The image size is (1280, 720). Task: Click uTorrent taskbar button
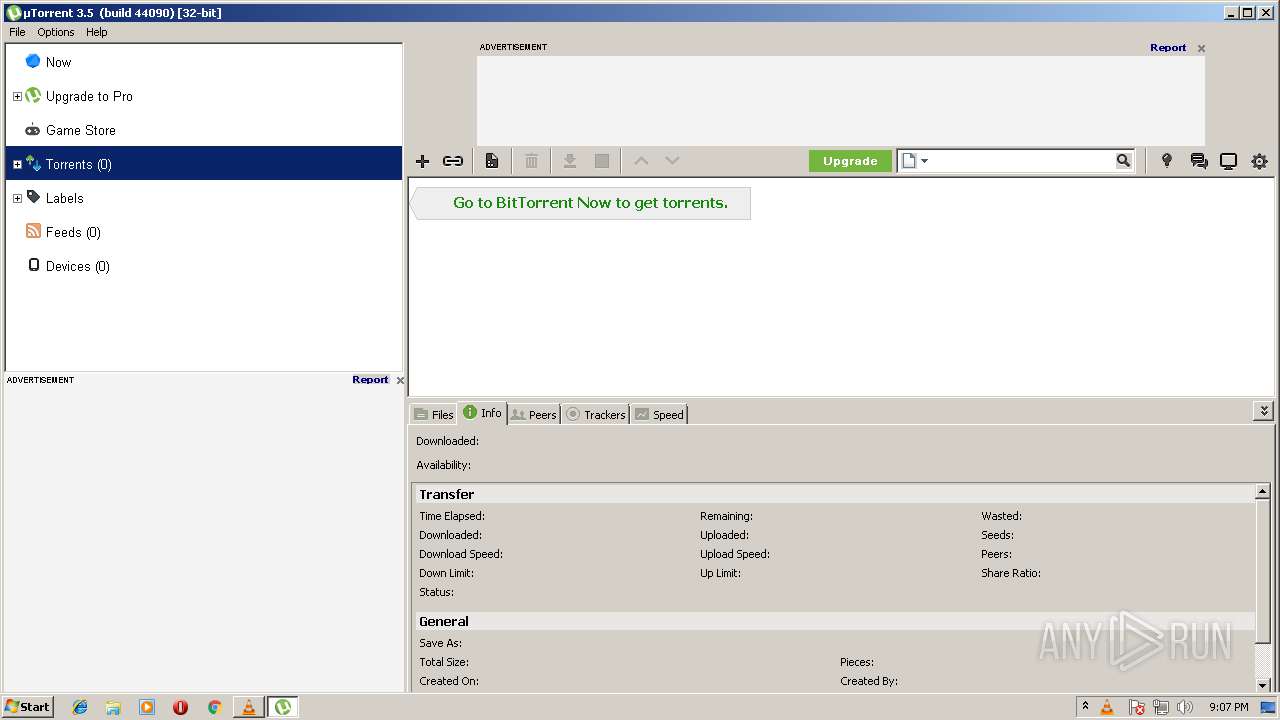pos(283,707)
